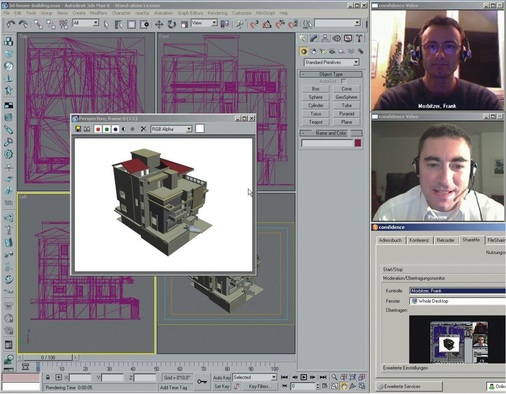
Task: Collapse the Object Type rollout
Action: pyautogui.click(x=331, y=74)
